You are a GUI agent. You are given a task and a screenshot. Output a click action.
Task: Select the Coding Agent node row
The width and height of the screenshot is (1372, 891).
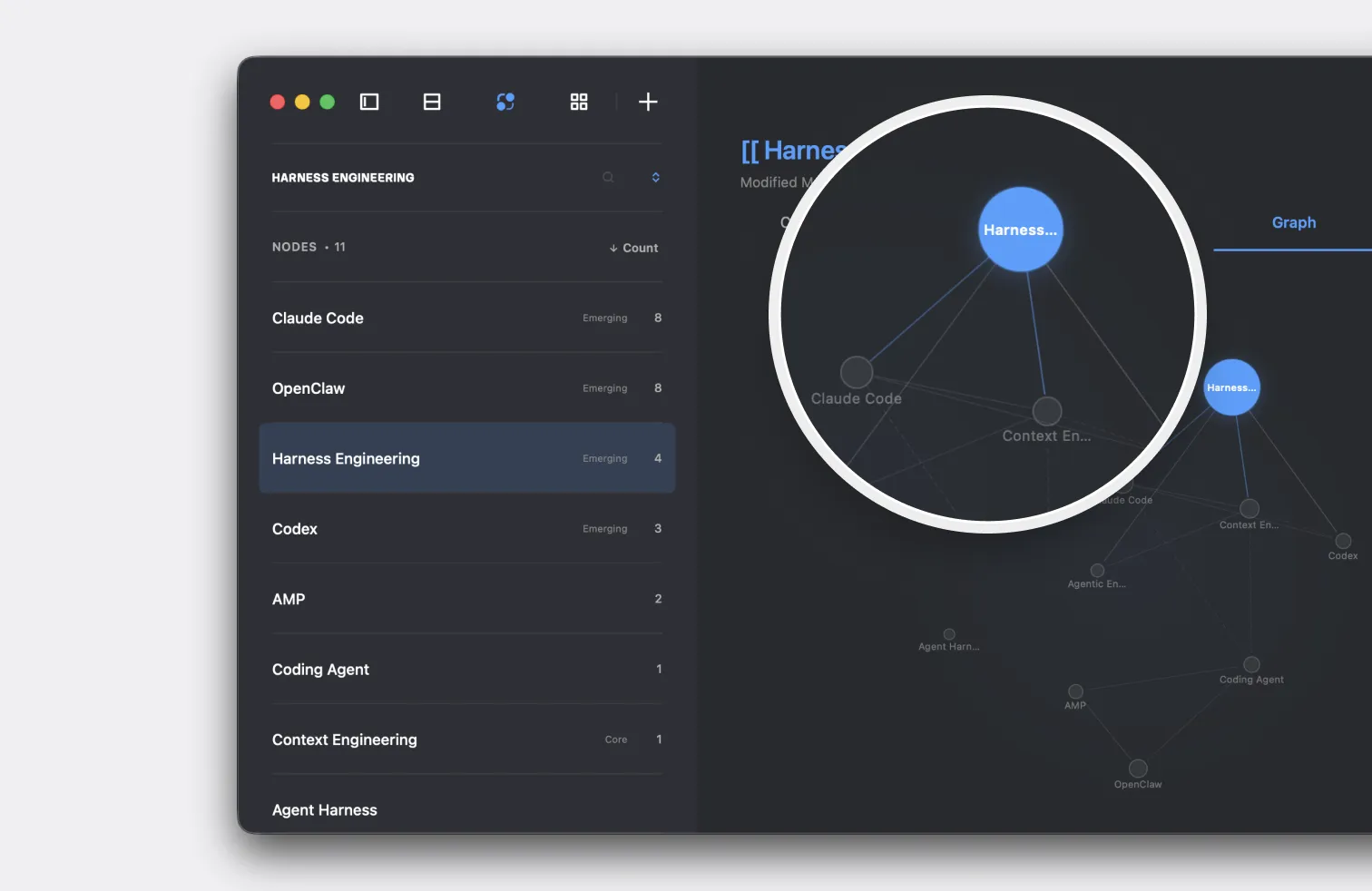coord(467,670)
